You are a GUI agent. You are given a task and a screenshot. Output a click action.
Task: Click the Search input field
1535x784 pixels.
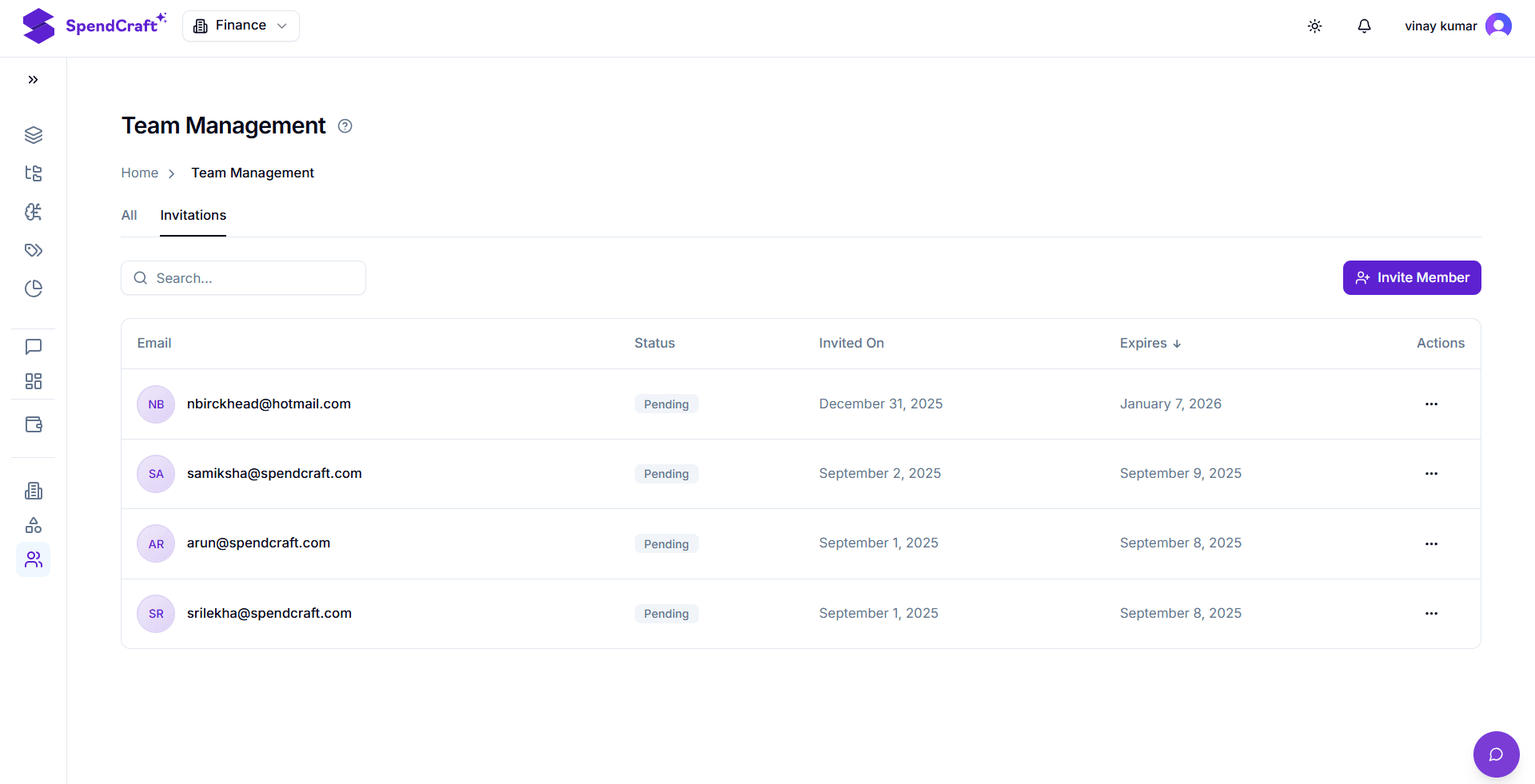244,278
